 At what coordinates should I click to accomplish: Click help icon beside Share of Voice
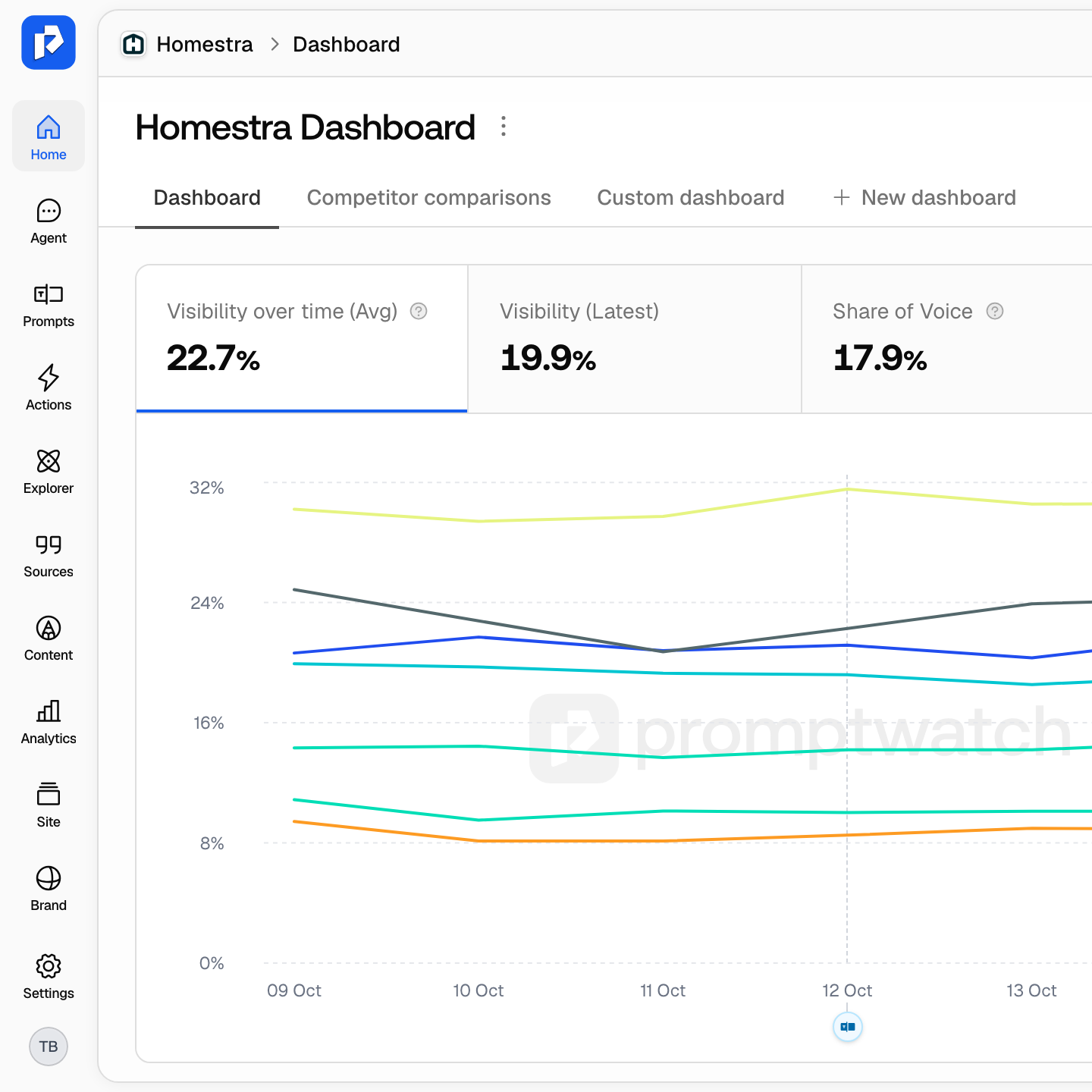[x=995, y=311]
